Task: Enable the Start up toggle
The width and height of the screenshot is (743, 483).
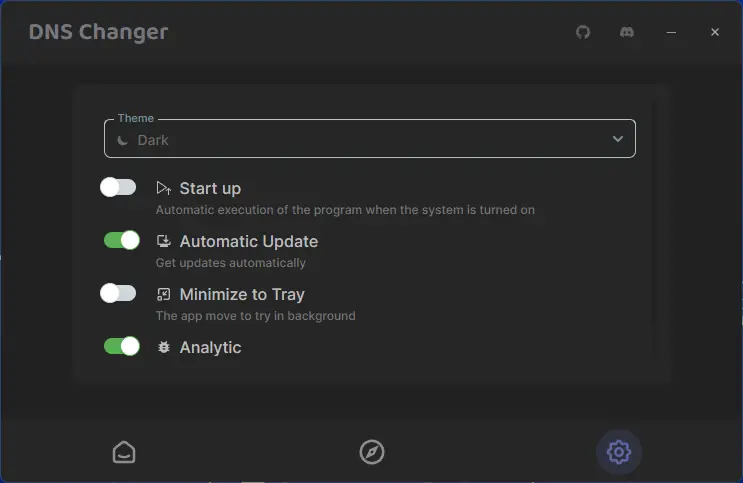Action: [118, 187]
